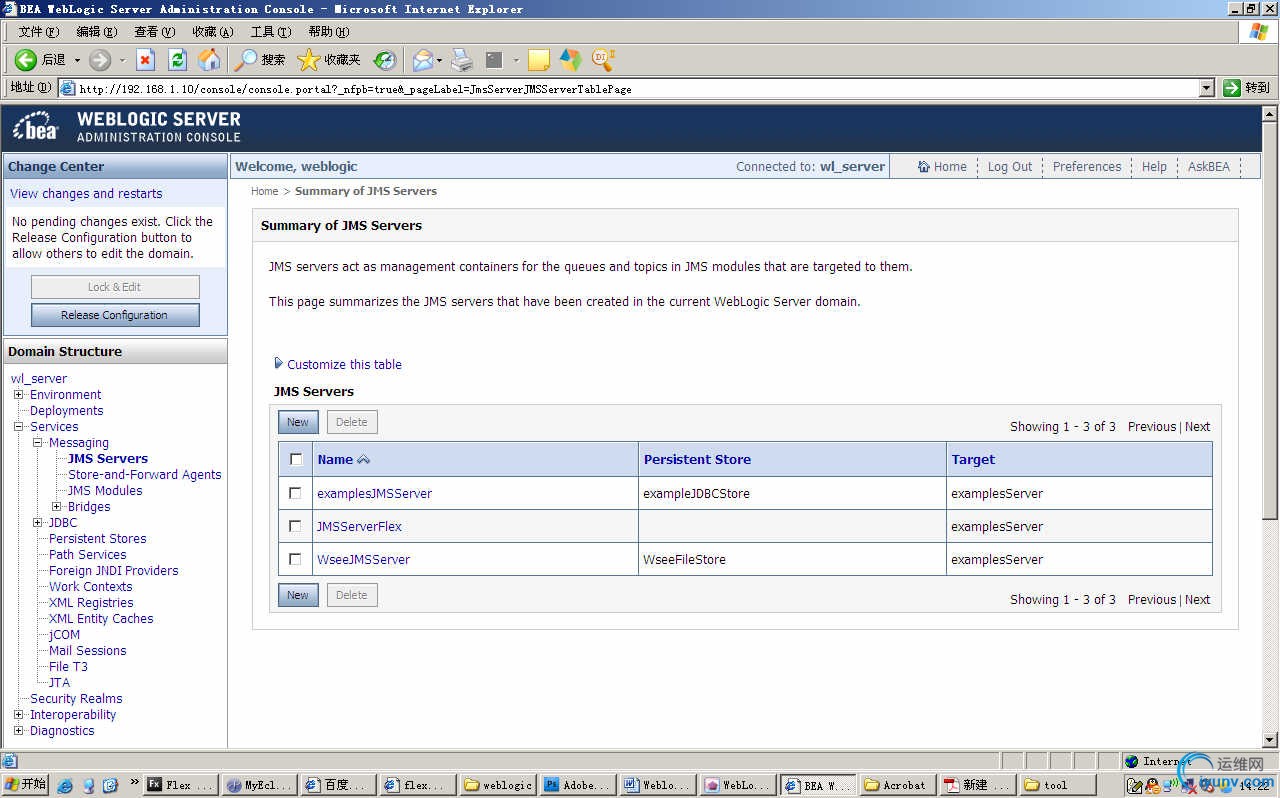1280x798 pixels.
Task: Go to browser Home page icon
Action: tap(209, 60)
